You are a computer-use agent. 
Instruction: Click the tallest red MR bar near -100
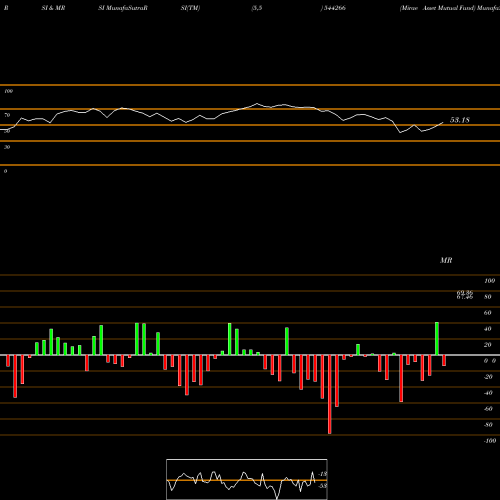tap(330, 394)
